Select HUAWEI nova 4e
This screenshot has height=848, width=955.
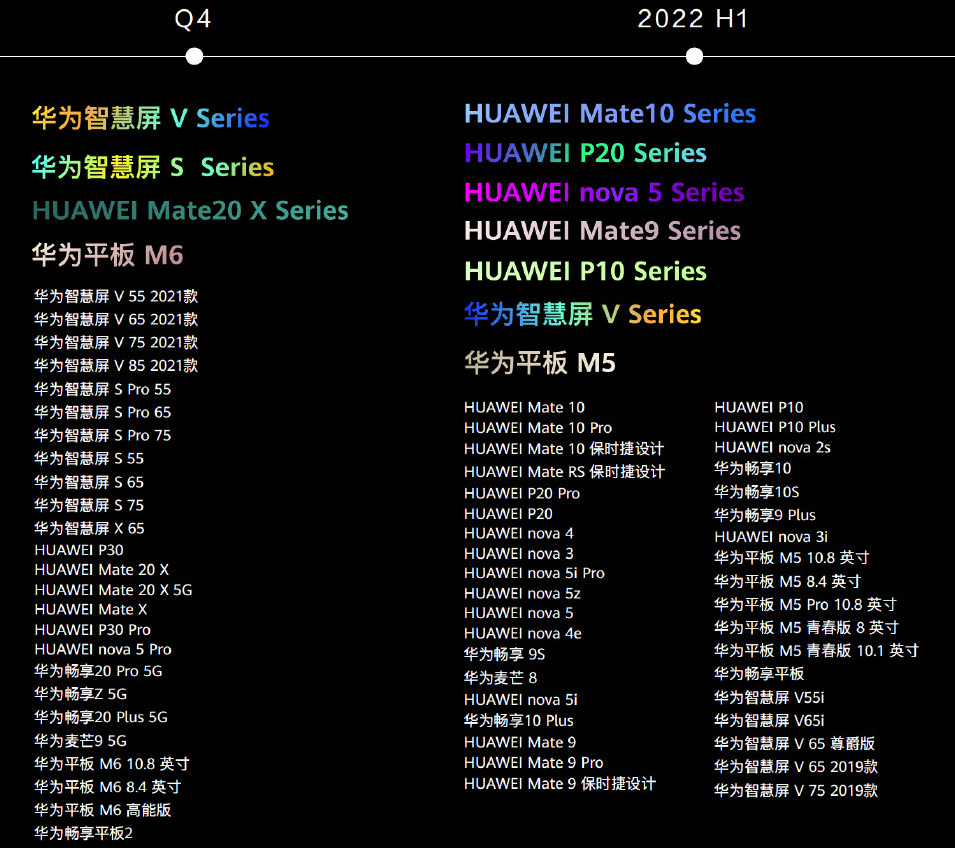coord(523,634)
